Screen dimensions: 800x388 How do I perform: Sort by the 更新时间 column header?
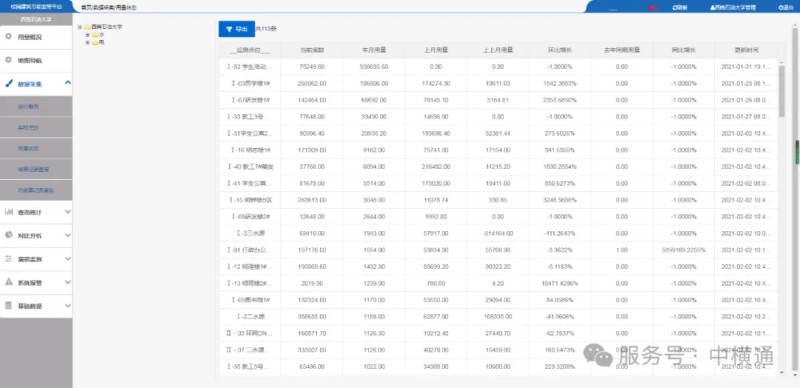tap(746, 50)
